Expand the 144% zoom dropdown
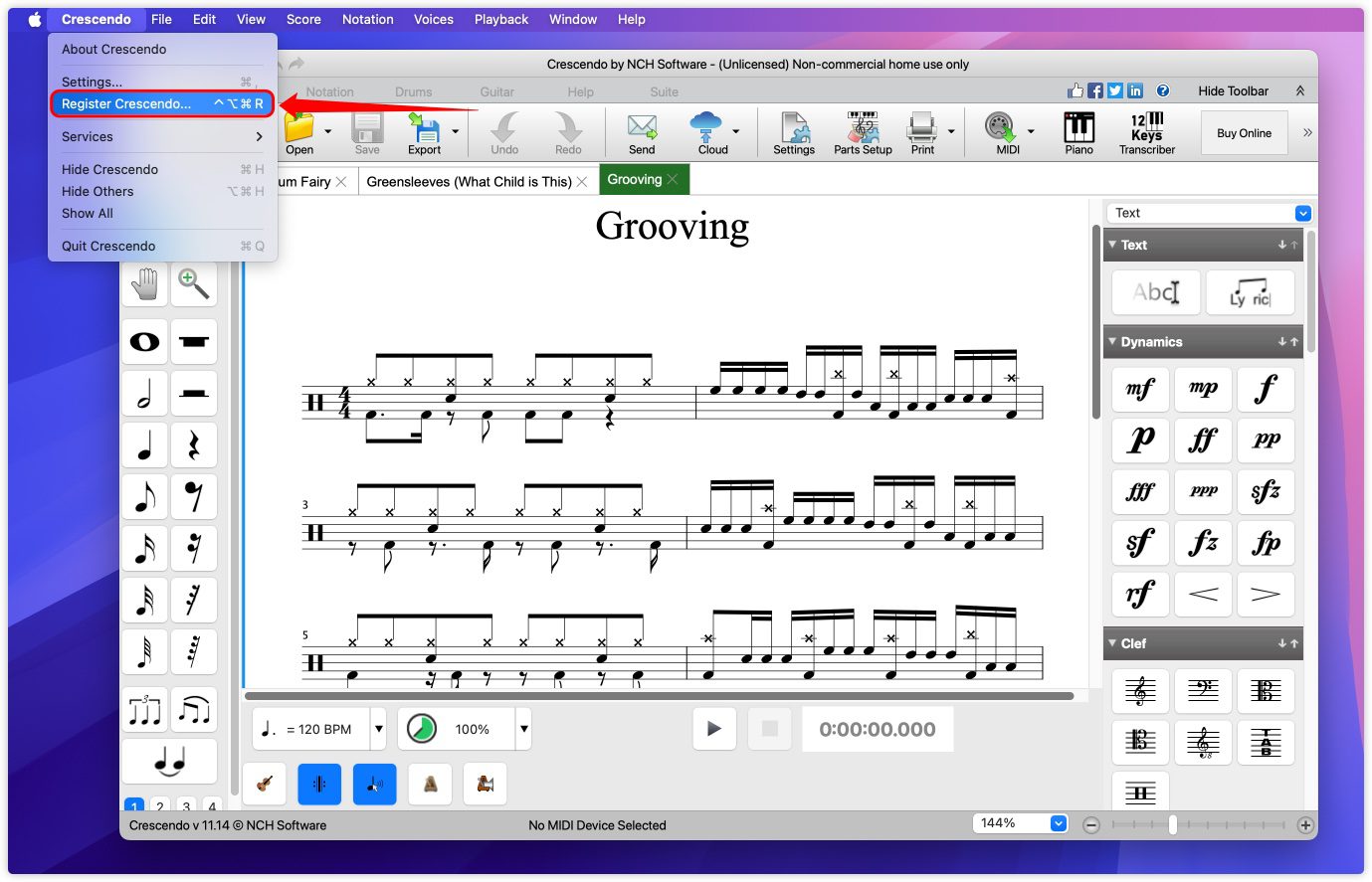This screenshot has width=1372, height=882. tap(1059, 823)
